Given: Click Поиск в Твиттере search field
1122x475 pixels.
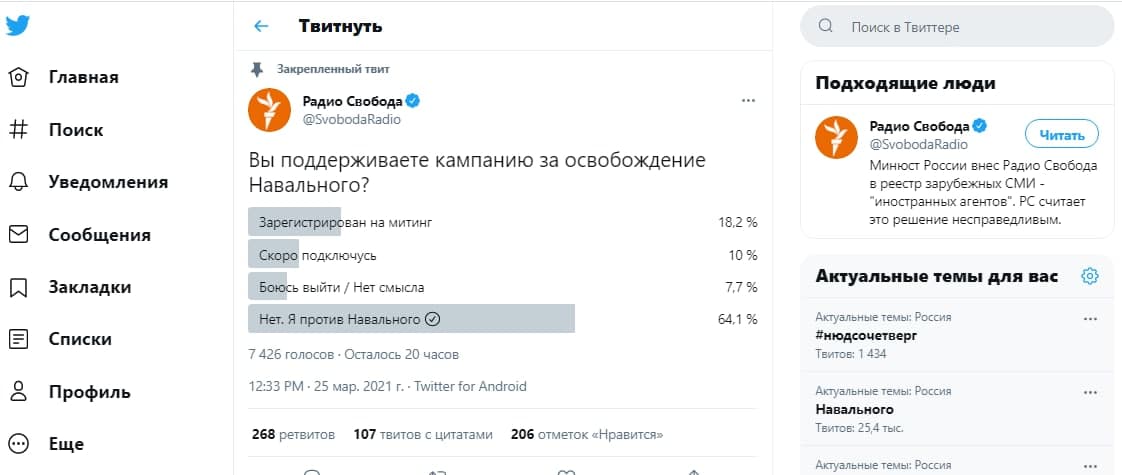Looking at the screenshot, I should coord(957,27).
